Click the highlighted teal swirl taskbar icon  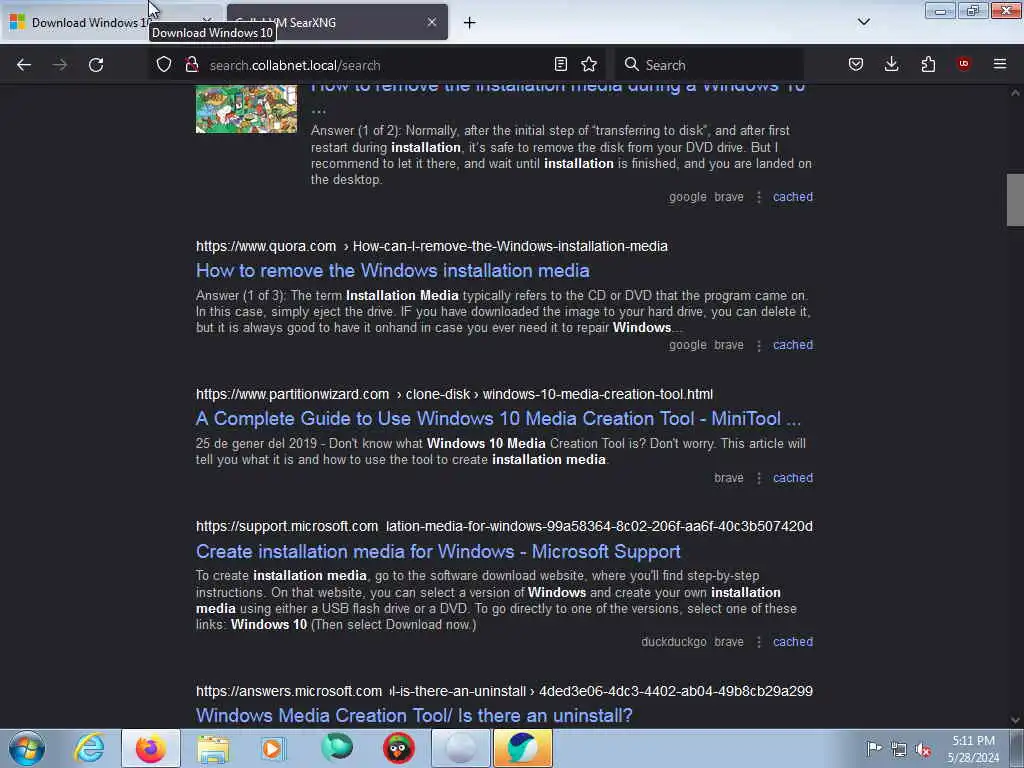pyautogui.click(x=522, y=748)
